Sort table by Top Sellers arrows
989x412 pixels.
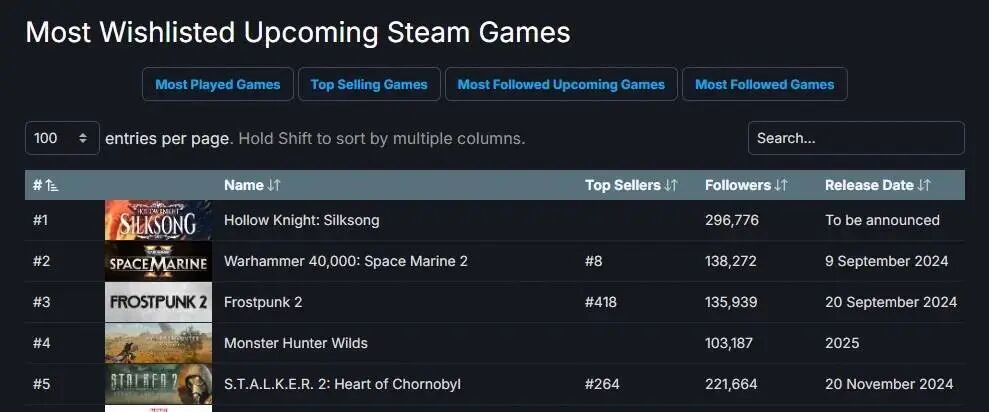pyautogui.click(x=671, y=185)
